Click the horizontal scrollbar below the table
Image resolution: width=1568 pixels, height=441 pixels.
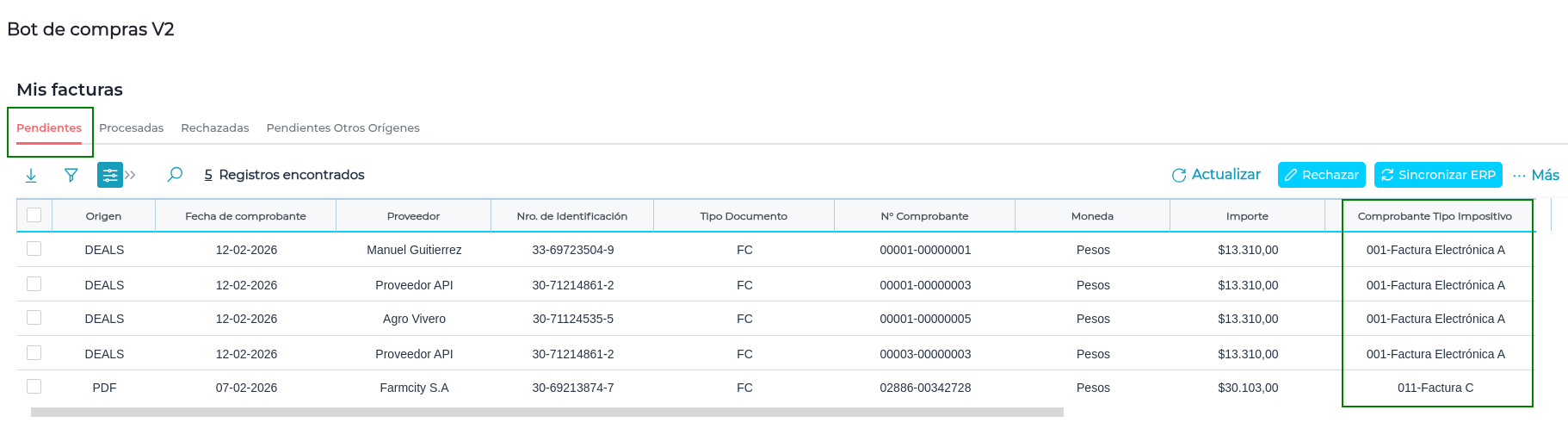546,413
